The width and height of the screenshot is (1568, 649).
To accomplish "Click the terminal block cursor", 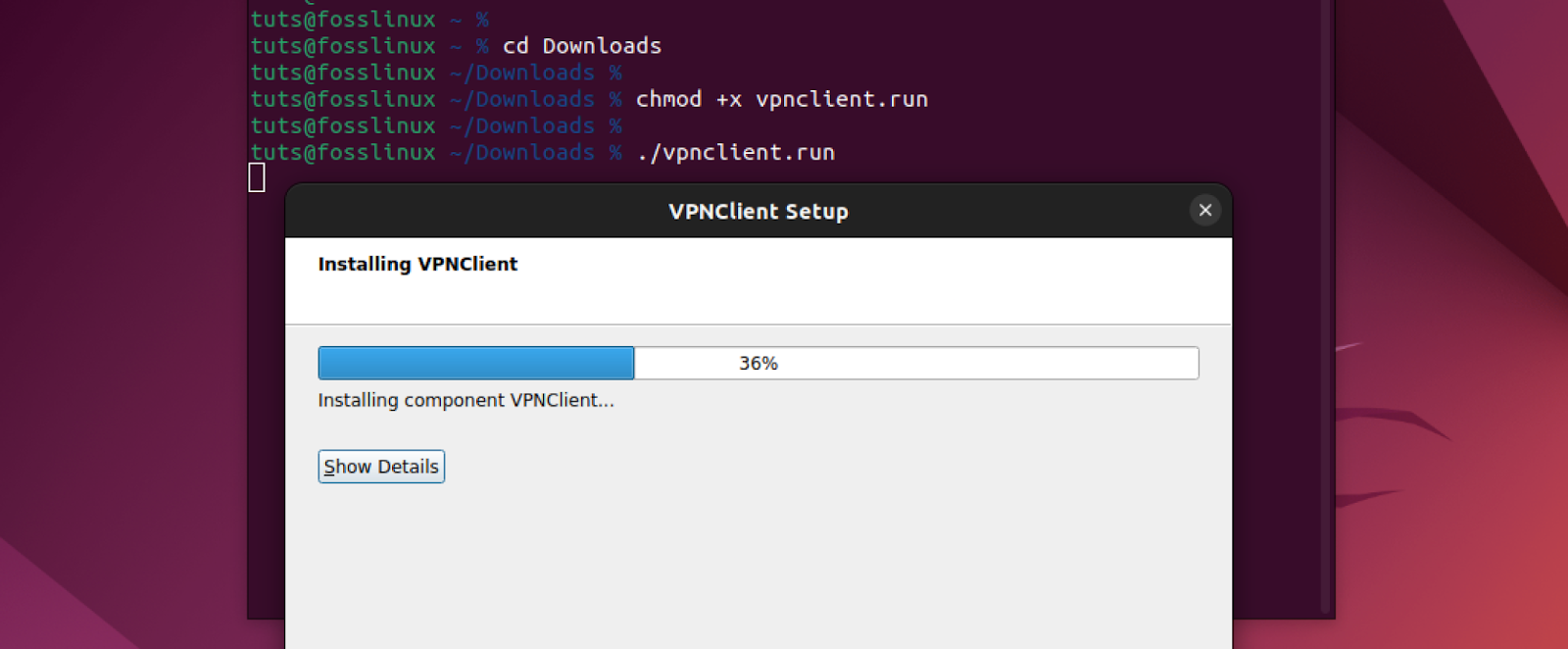I will (257, 177).
